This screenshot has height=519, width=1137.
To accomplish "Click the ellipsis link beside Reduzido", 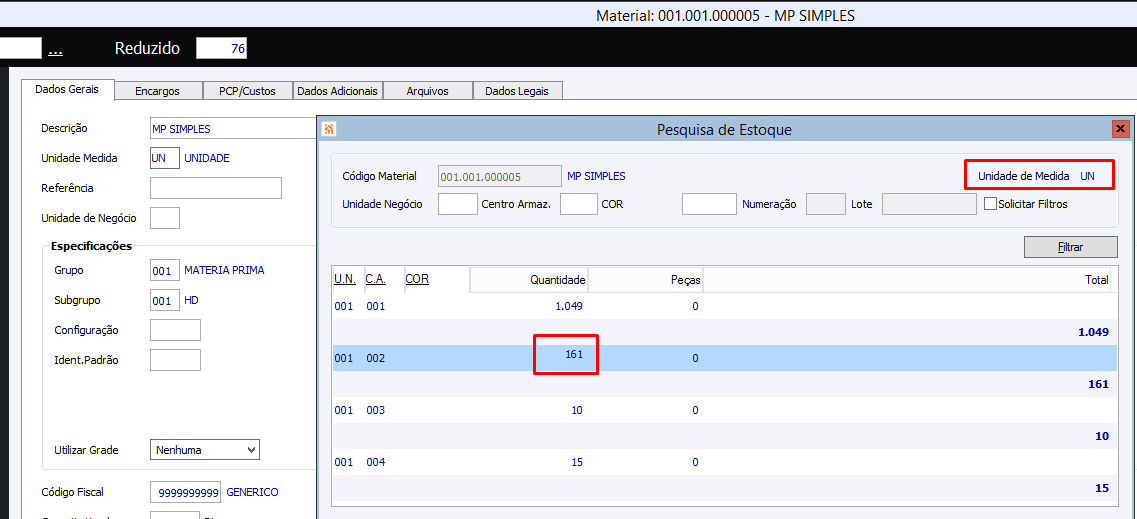I will [x=54, y=50].
